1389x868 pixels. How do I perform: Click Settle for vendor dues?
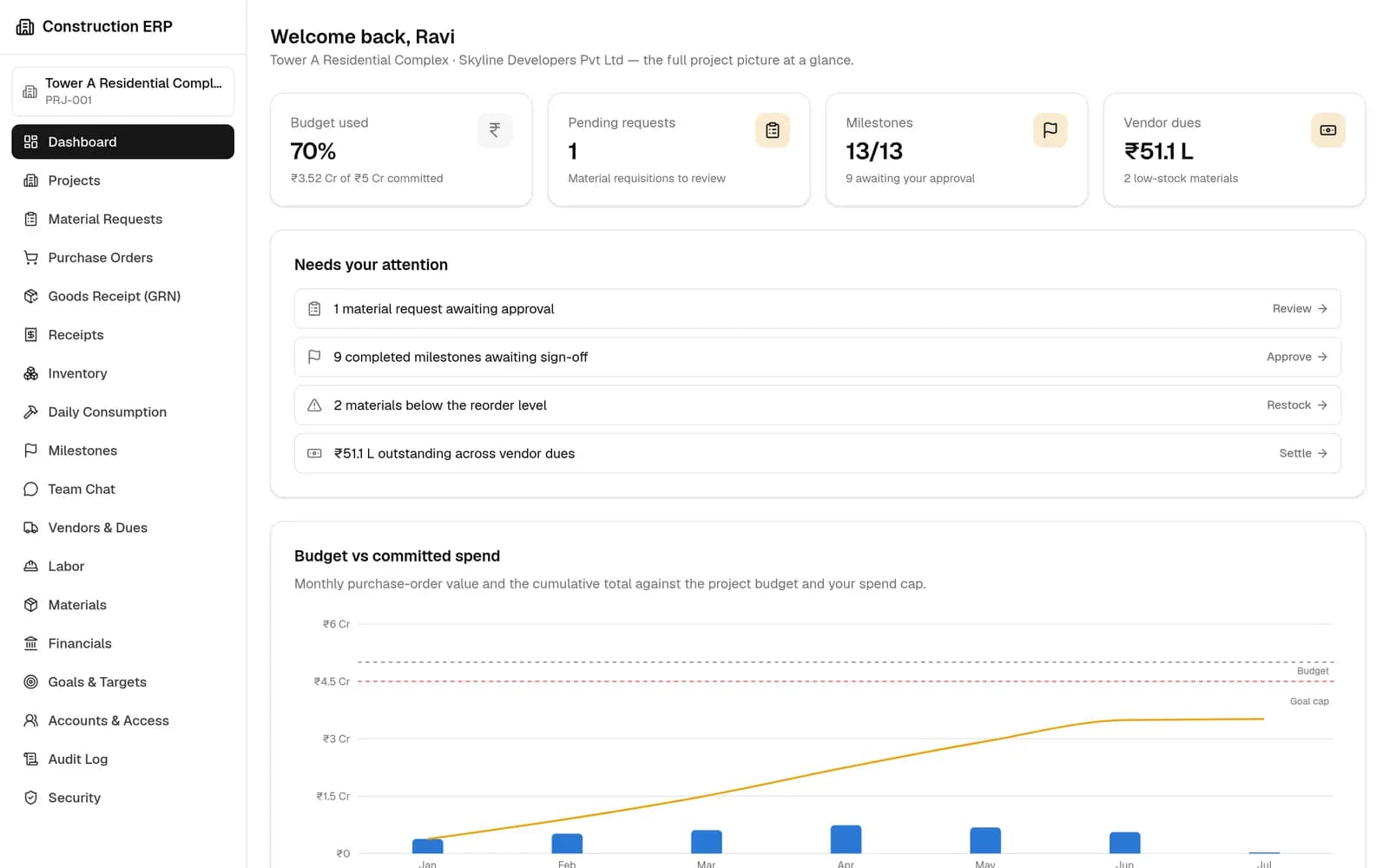[1303, 453]
